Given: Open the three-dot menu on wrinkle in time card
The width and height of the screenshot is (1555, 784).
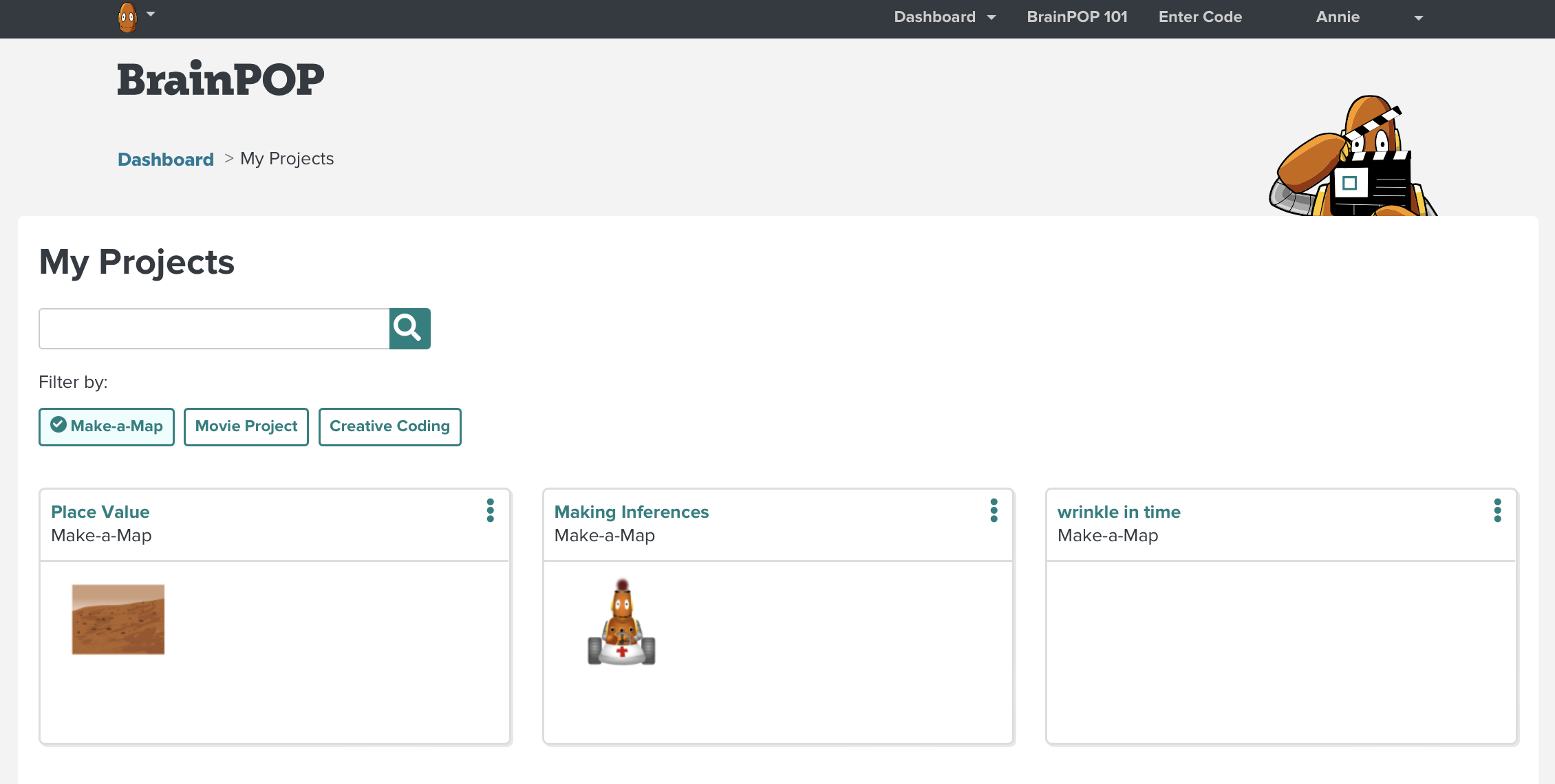Looking at the screenshot, I should (x=1498, y=510).
